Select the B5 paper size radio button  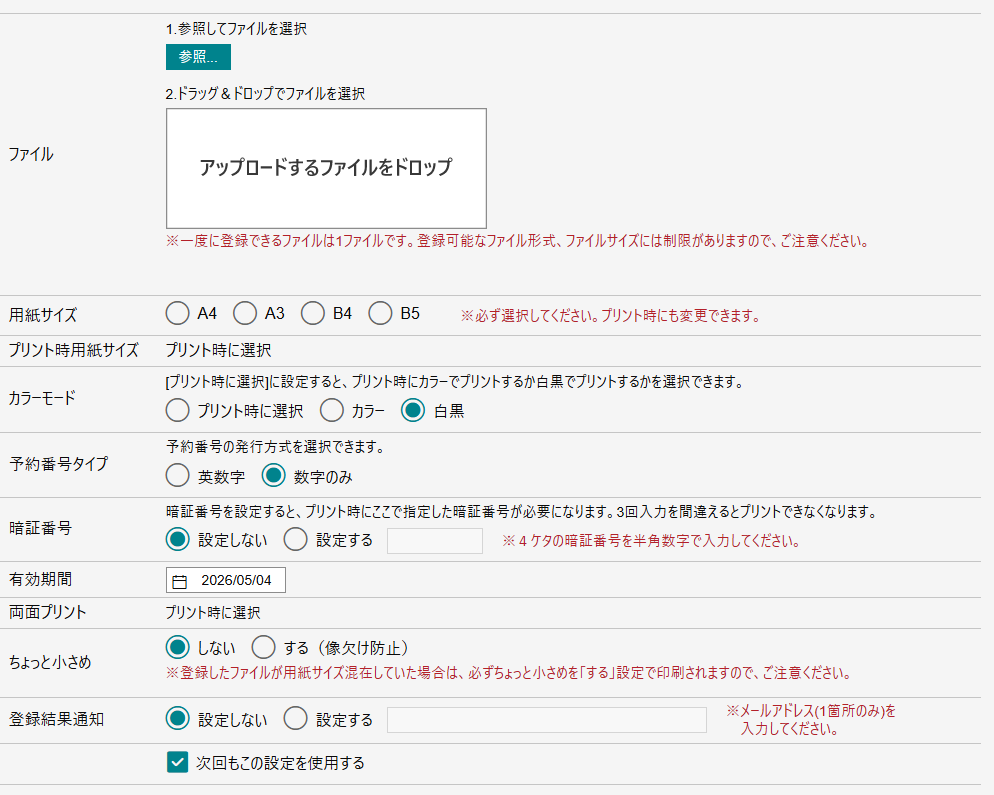380,313
